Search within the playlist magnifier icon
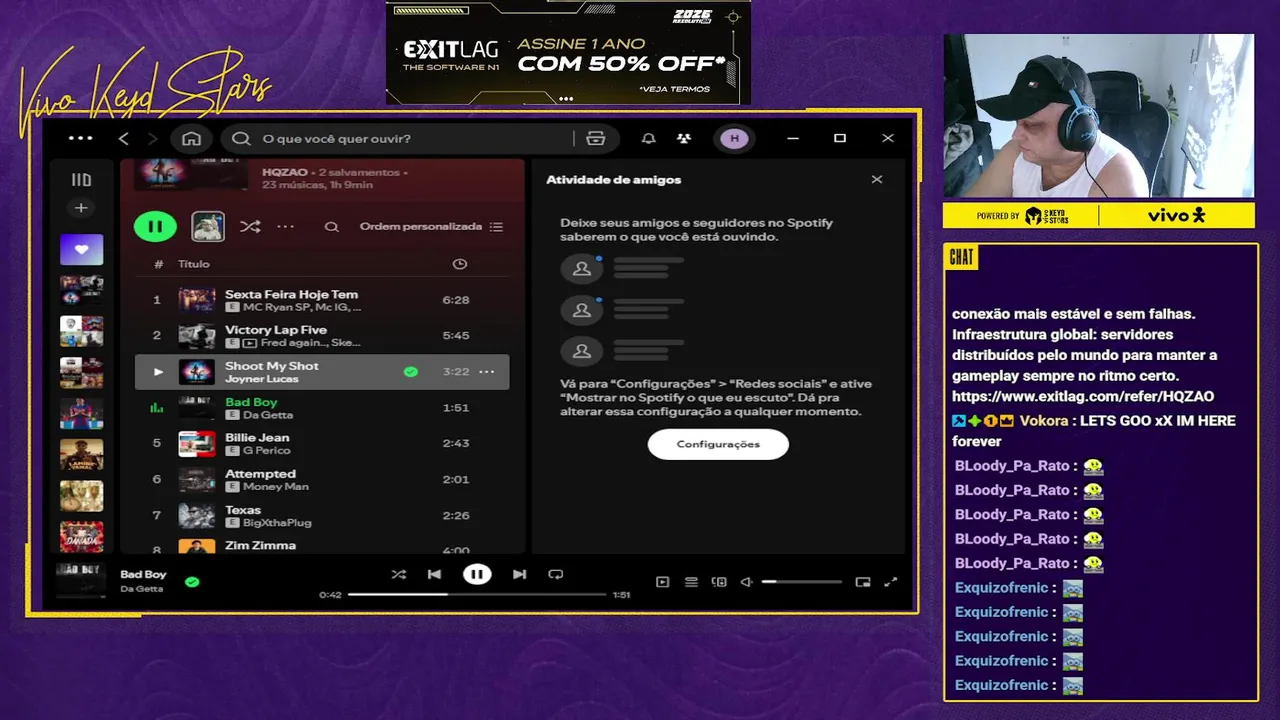Viewport: 1280px width, 720px height. (x=331, y=227)
